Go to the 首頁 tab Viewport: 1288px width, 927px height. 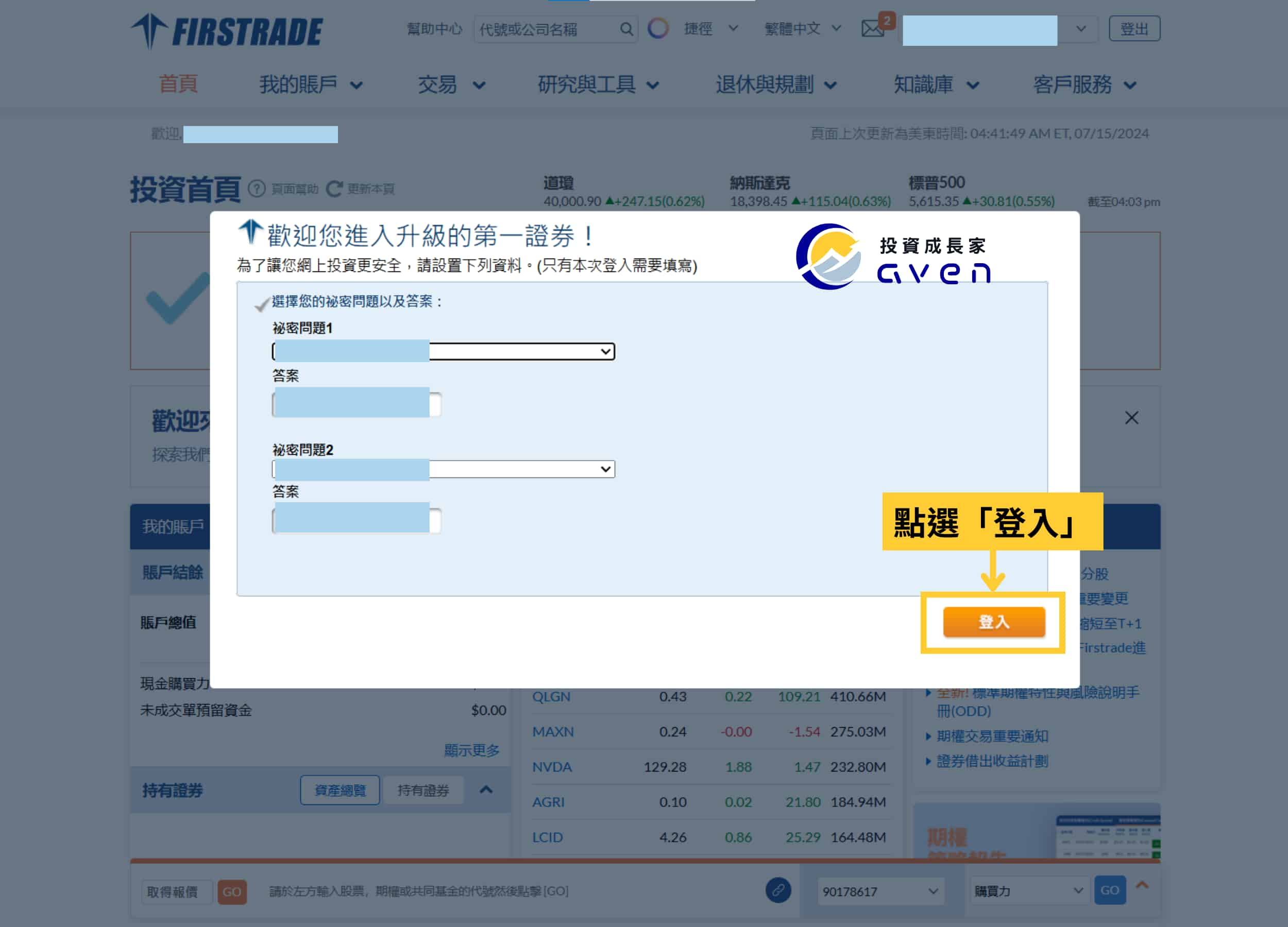pyautogui.click(x=178, y=84)
